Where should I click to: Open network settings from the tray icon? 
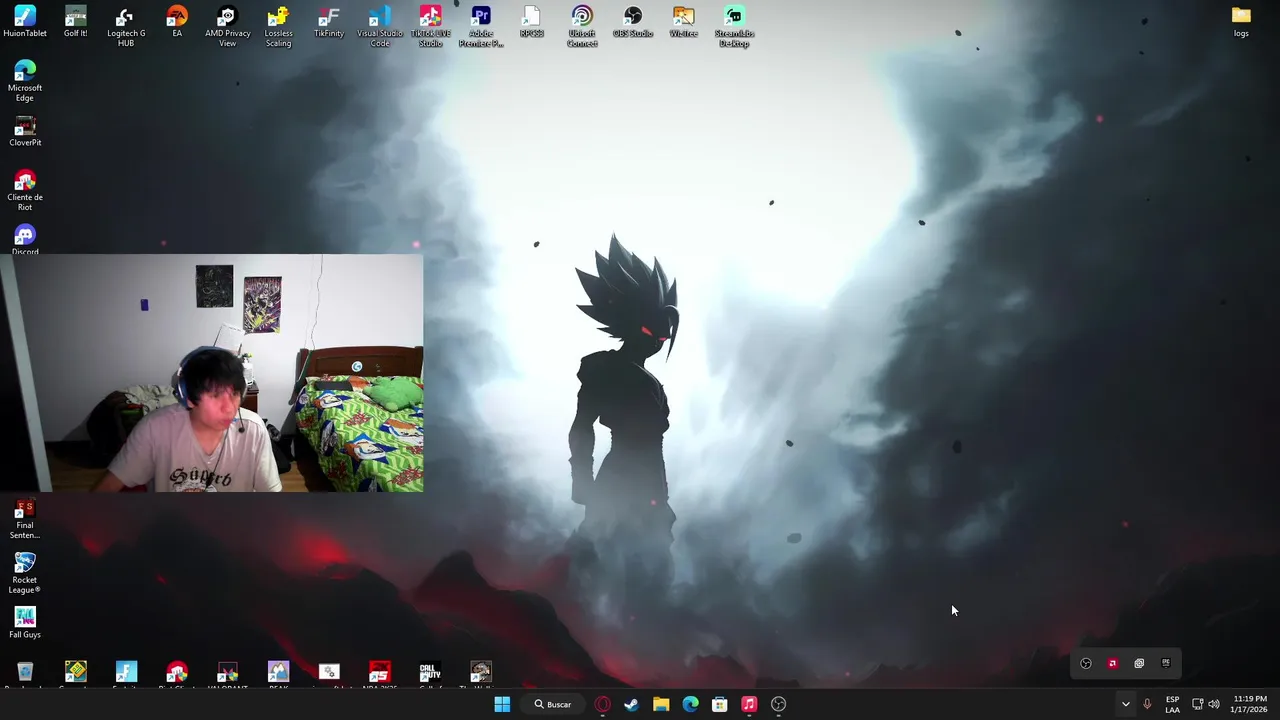pyautogui.click(x=1197, y=704)
